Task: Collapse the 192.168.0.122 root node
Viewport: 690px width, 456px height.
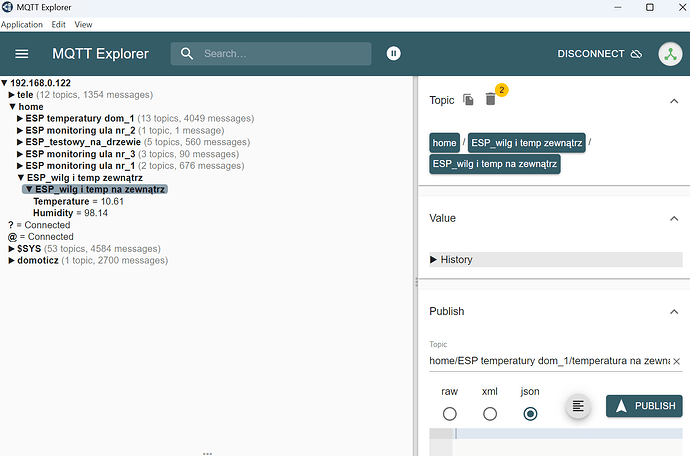Action: click(4, 83)
